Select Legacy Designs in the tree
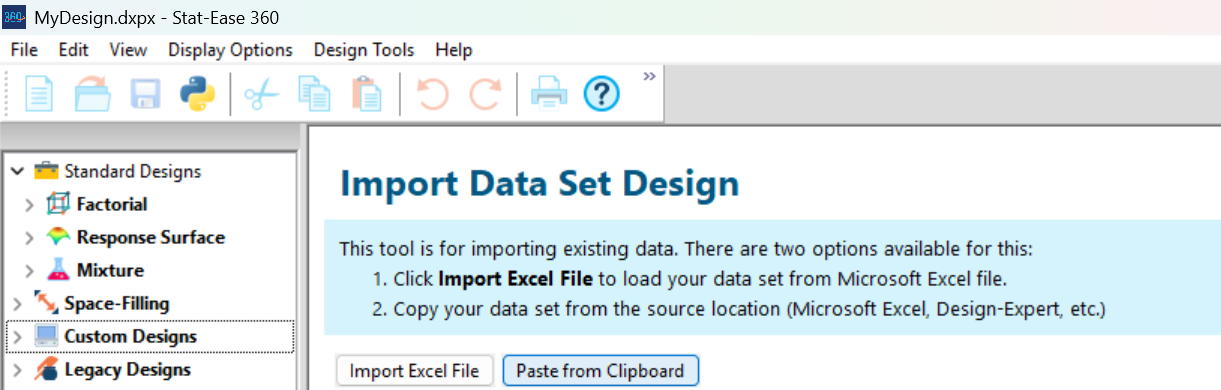1221x390 pixels. click(x=128, y=369)
